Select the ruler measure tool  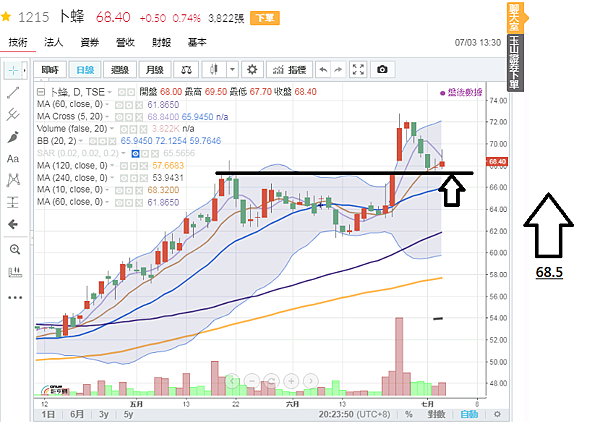(15, 272)
